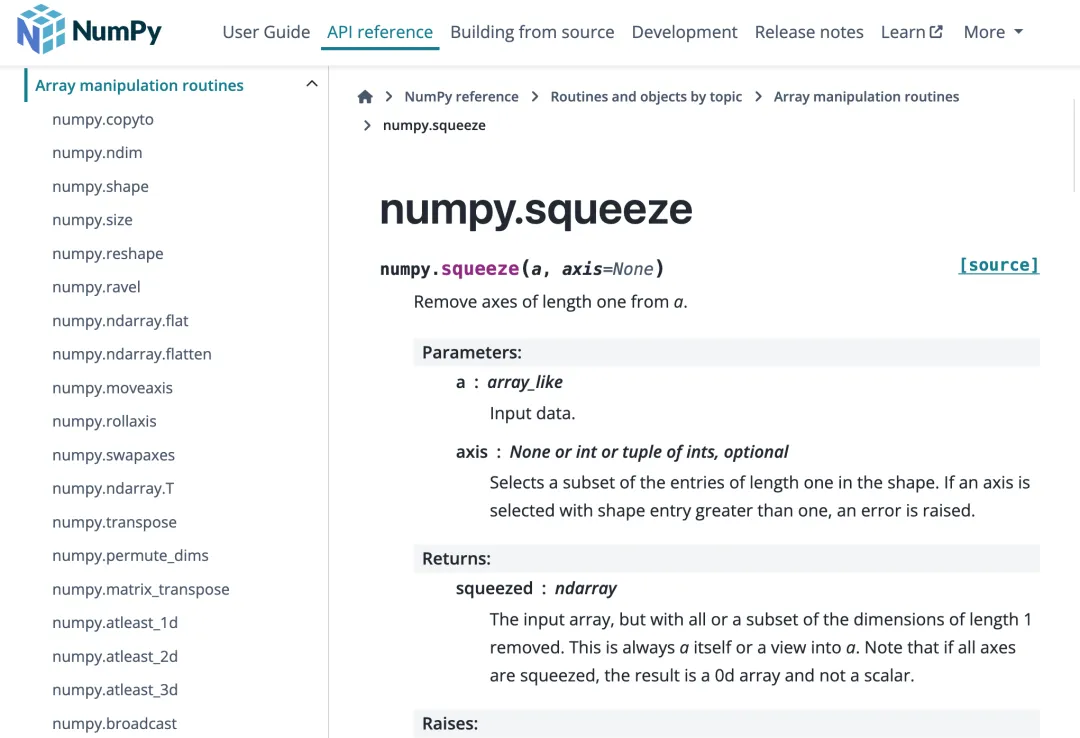
Task: Open the More dropdown menu
Action: coord(993,32)
